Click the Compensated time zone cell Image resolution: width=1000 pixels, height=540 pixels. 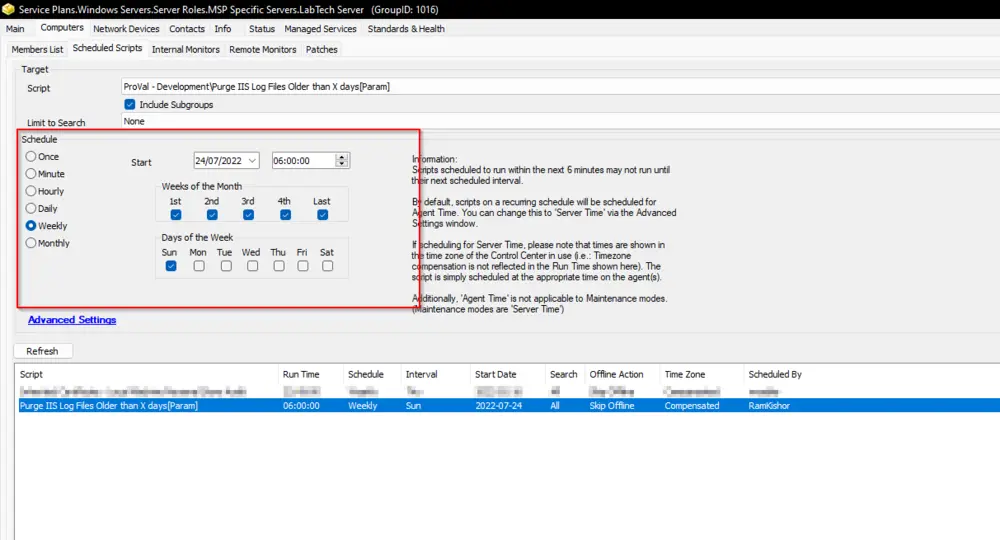click(692, 405)
